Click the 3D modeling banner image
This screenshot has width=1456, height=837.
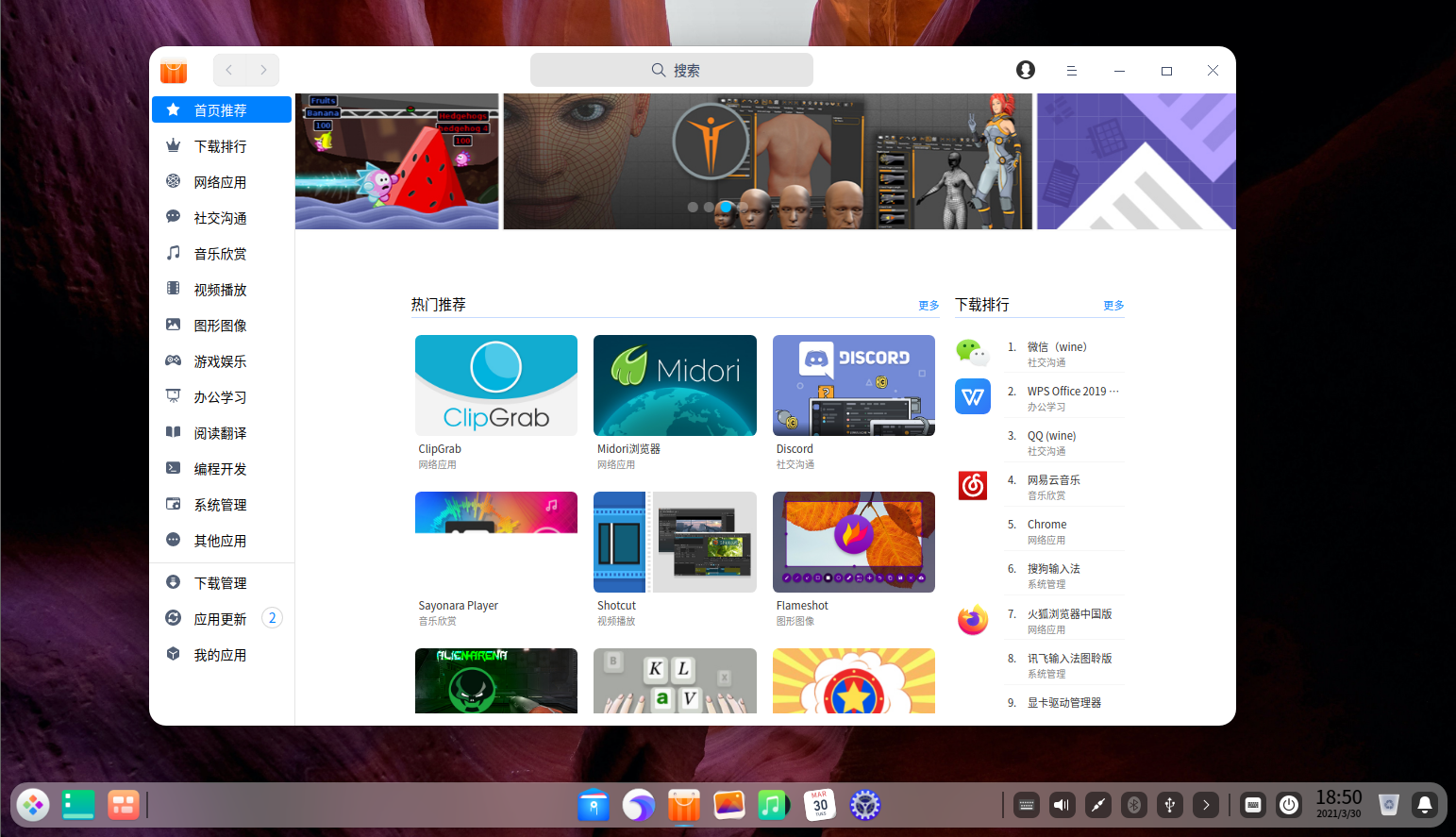coord(767,161)
